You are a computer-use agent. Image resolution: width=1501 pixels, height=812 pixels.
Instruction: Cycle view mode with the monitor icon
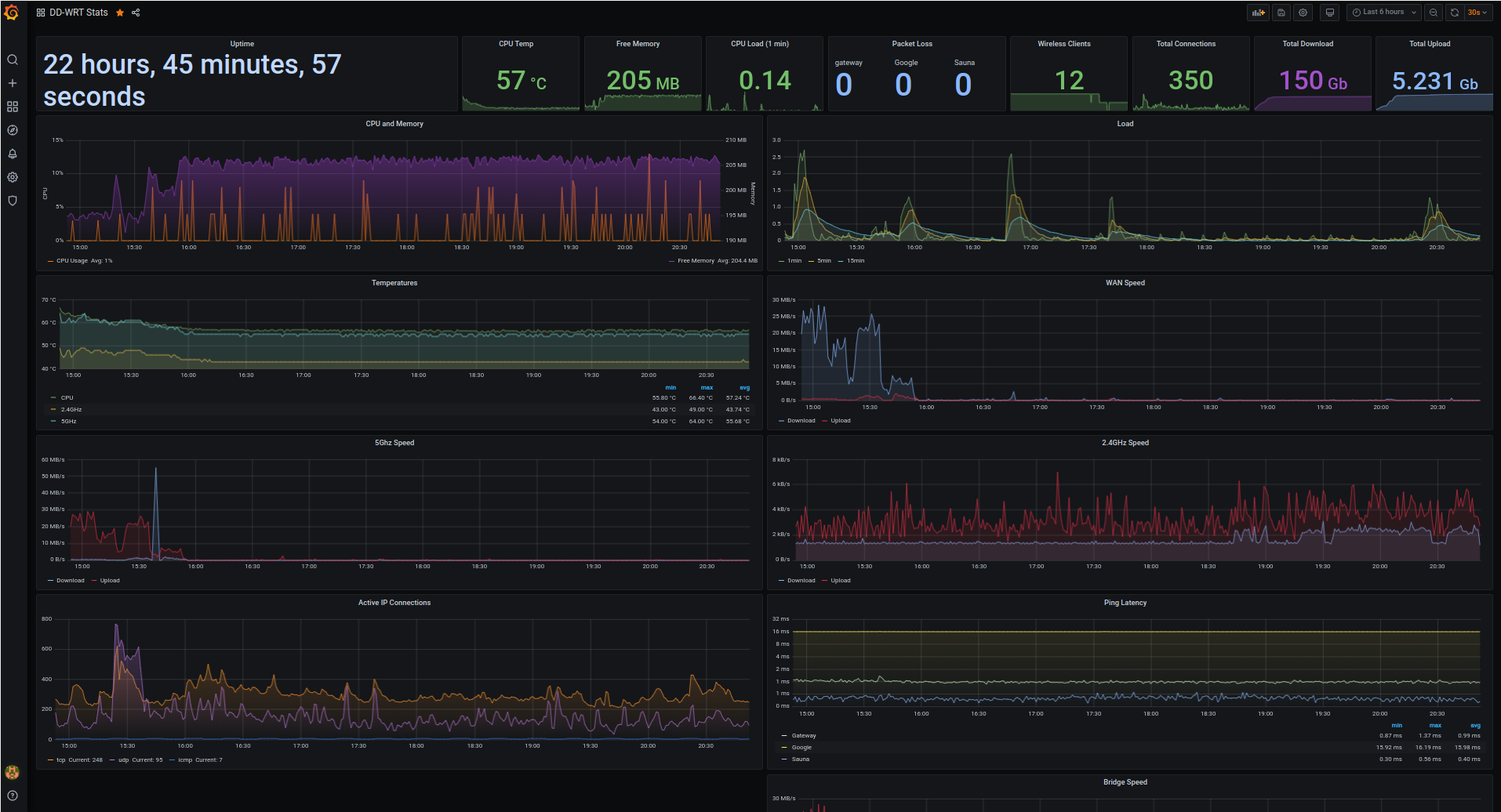click(x=1329, y=13)
